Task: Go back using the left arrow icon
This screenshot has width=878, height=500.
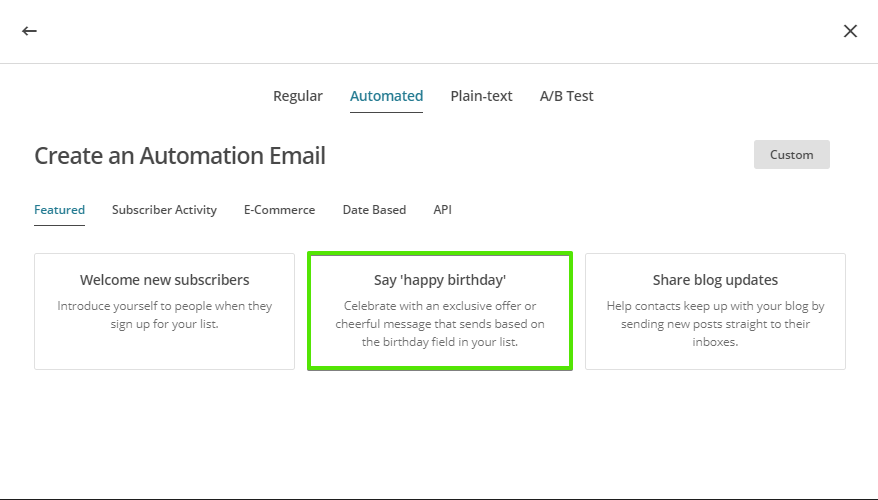Action: (29, 31)
